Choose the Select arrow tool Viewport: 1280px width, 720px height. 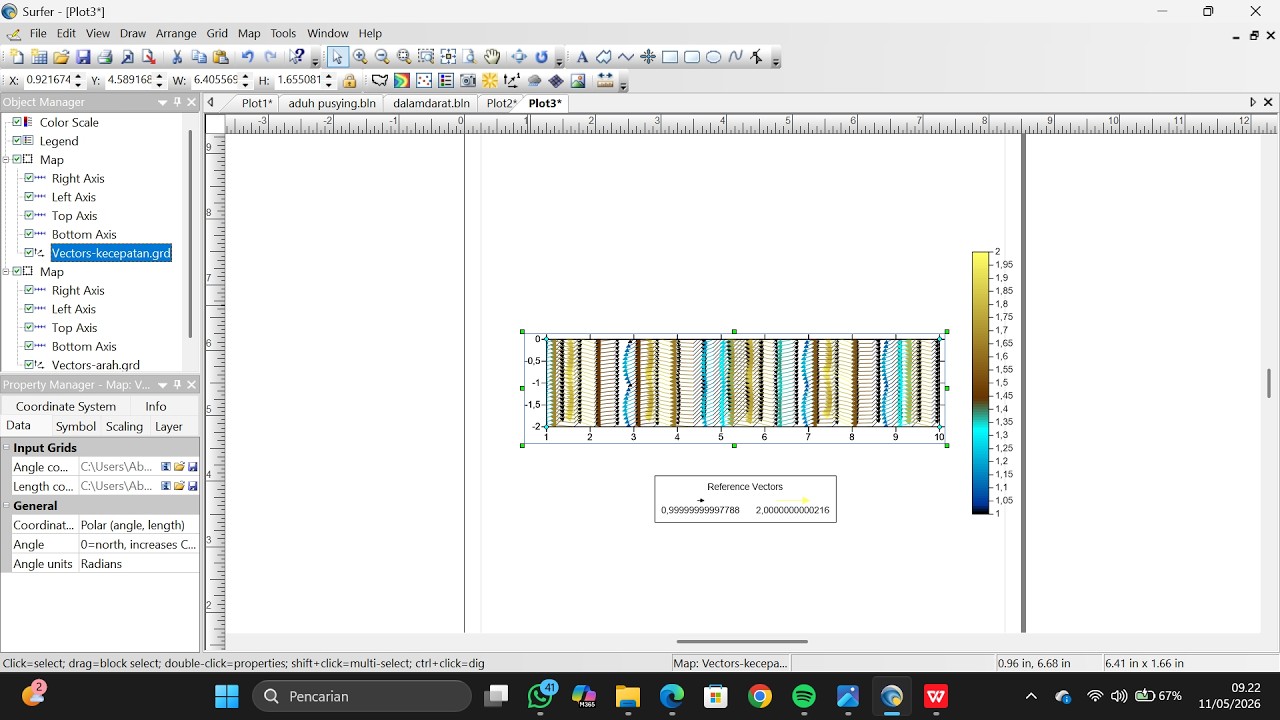click(x=338, y=57)
